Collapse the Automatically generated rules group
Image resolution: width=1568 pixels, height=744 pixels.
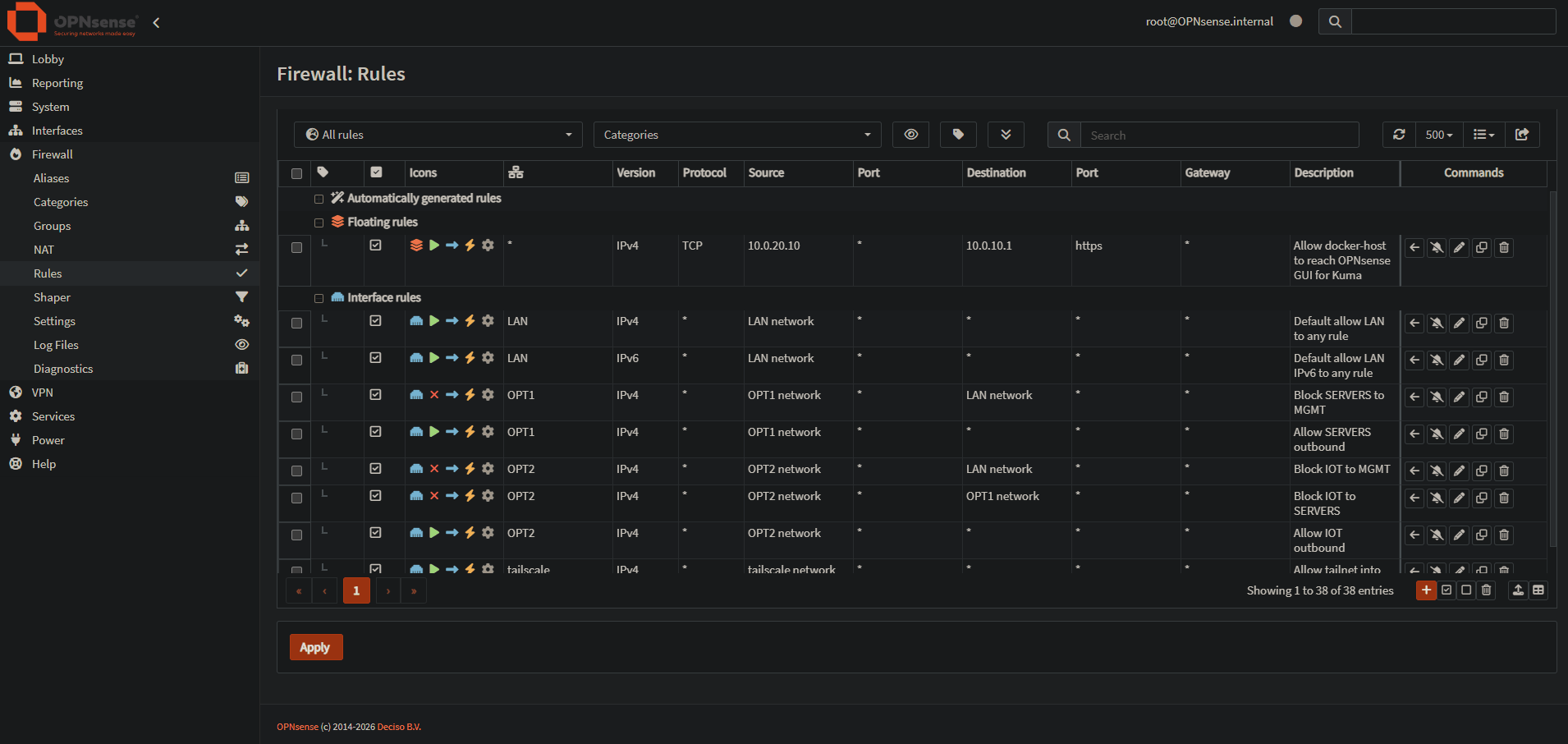coord(319,200)
